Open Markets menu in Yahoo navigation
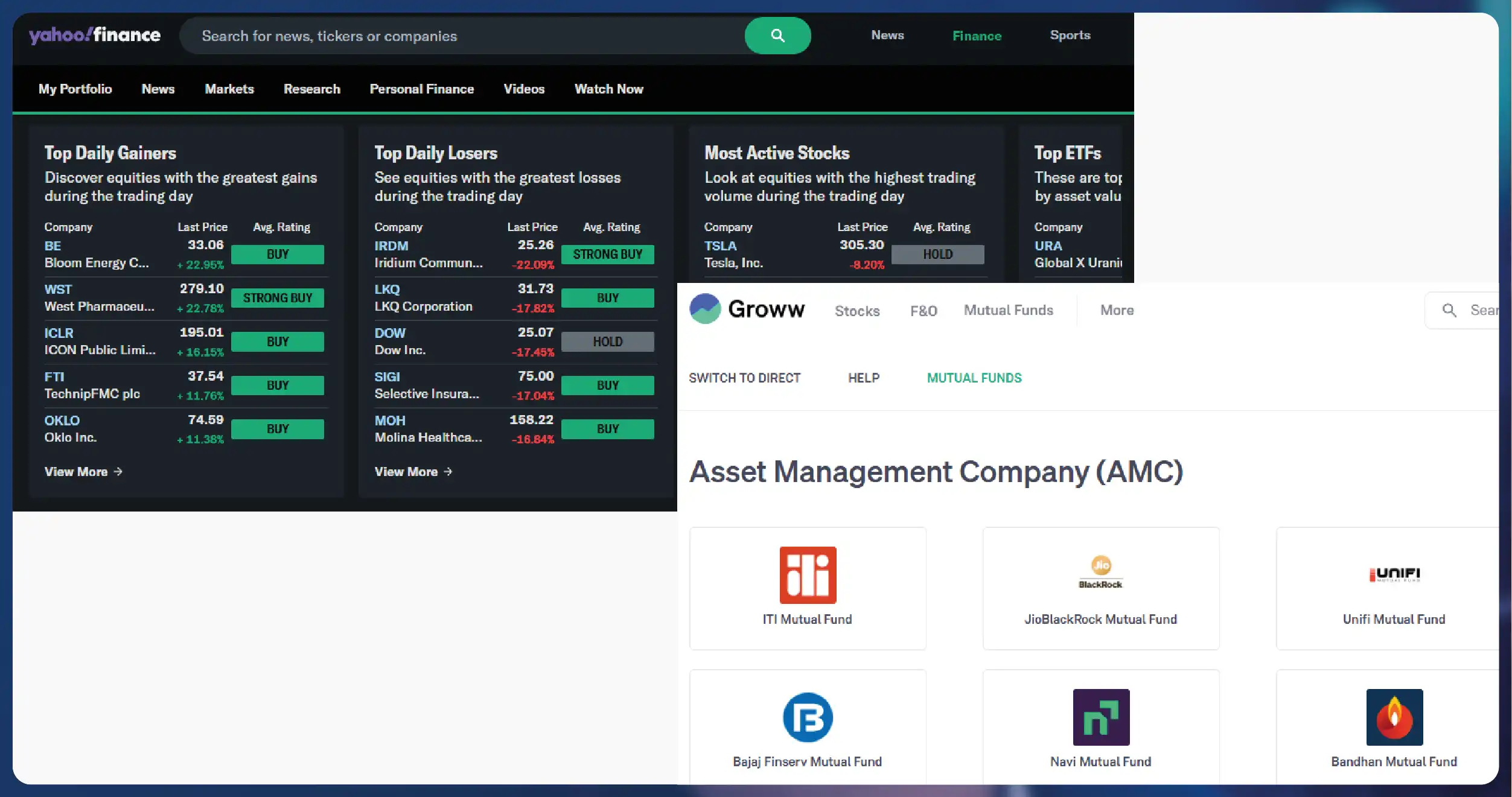Viewport: 1512px width, 797px height. click(x=229, y=89)
